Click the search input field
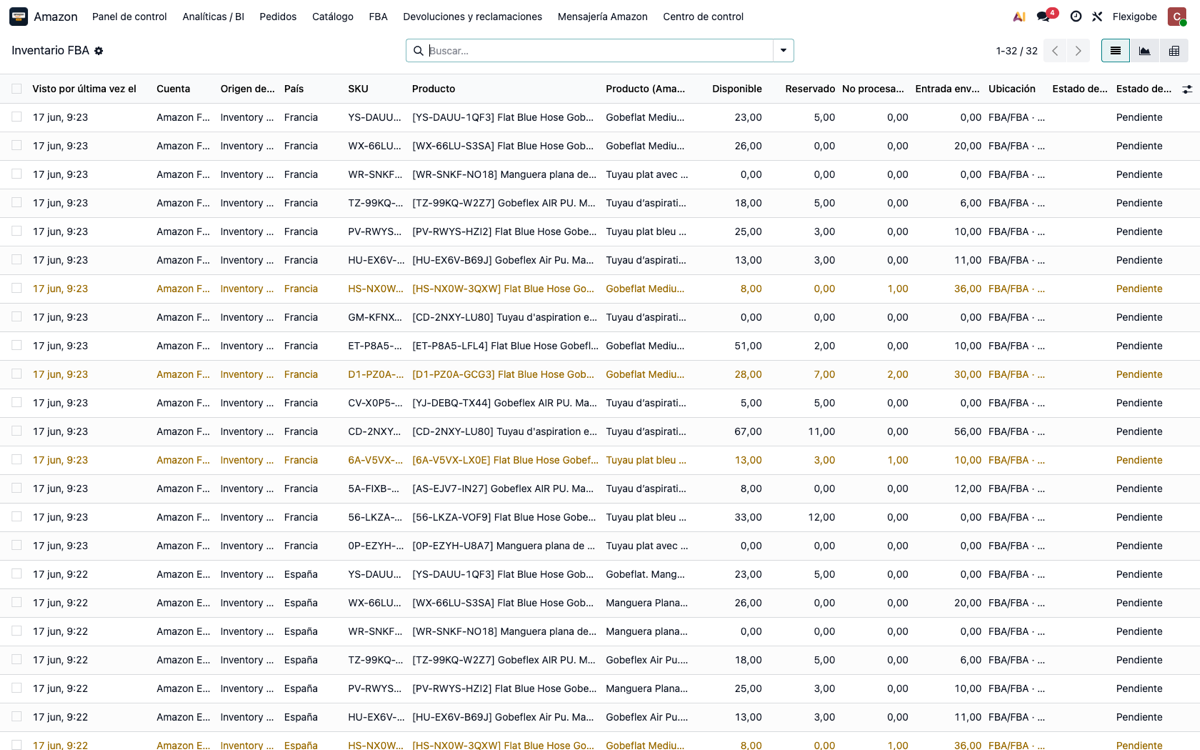This screenshot has height=750, width=1200. pos(599,51)
